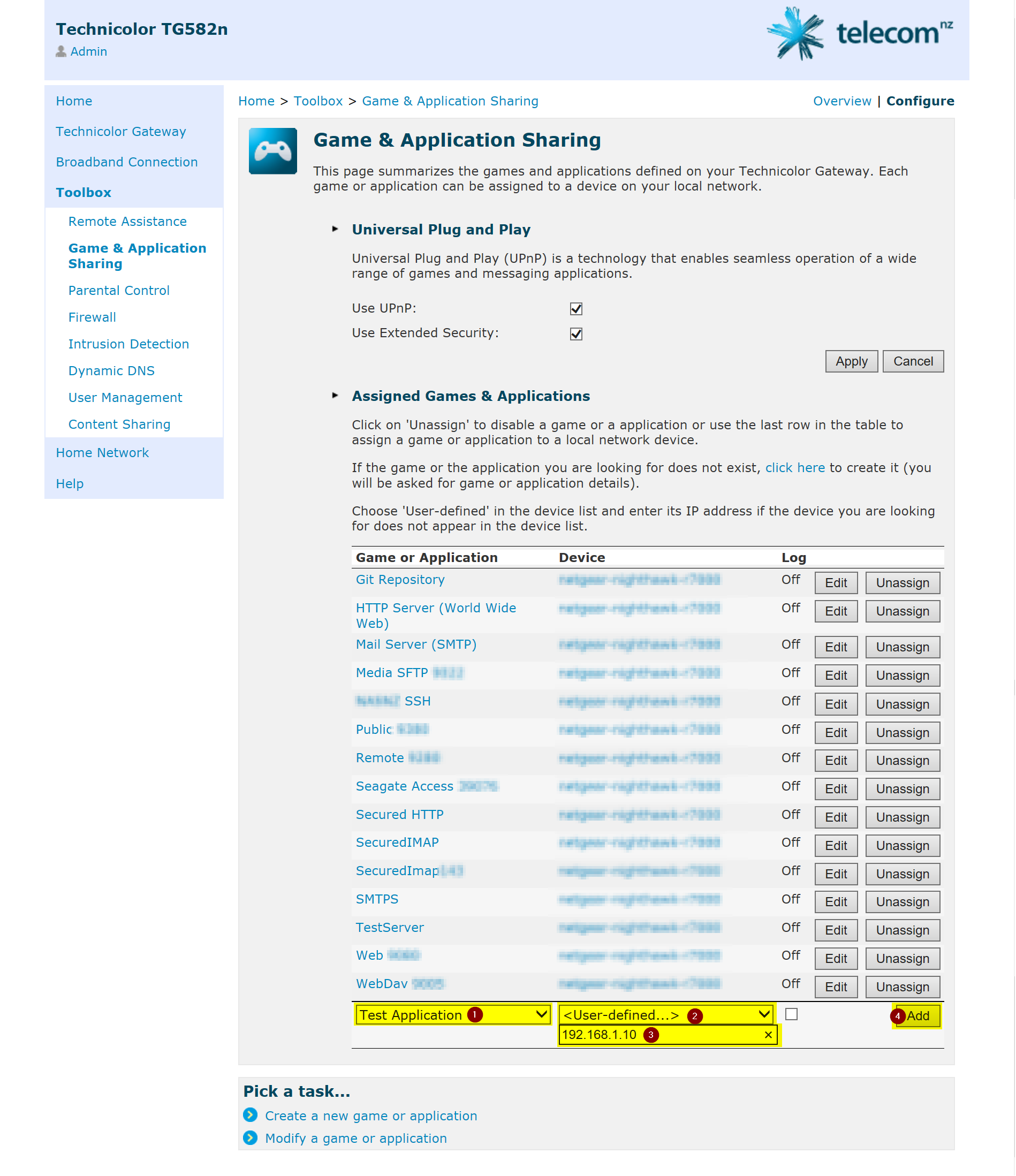Edit the SecuredIMAP entry

click(x=836, y=846)
